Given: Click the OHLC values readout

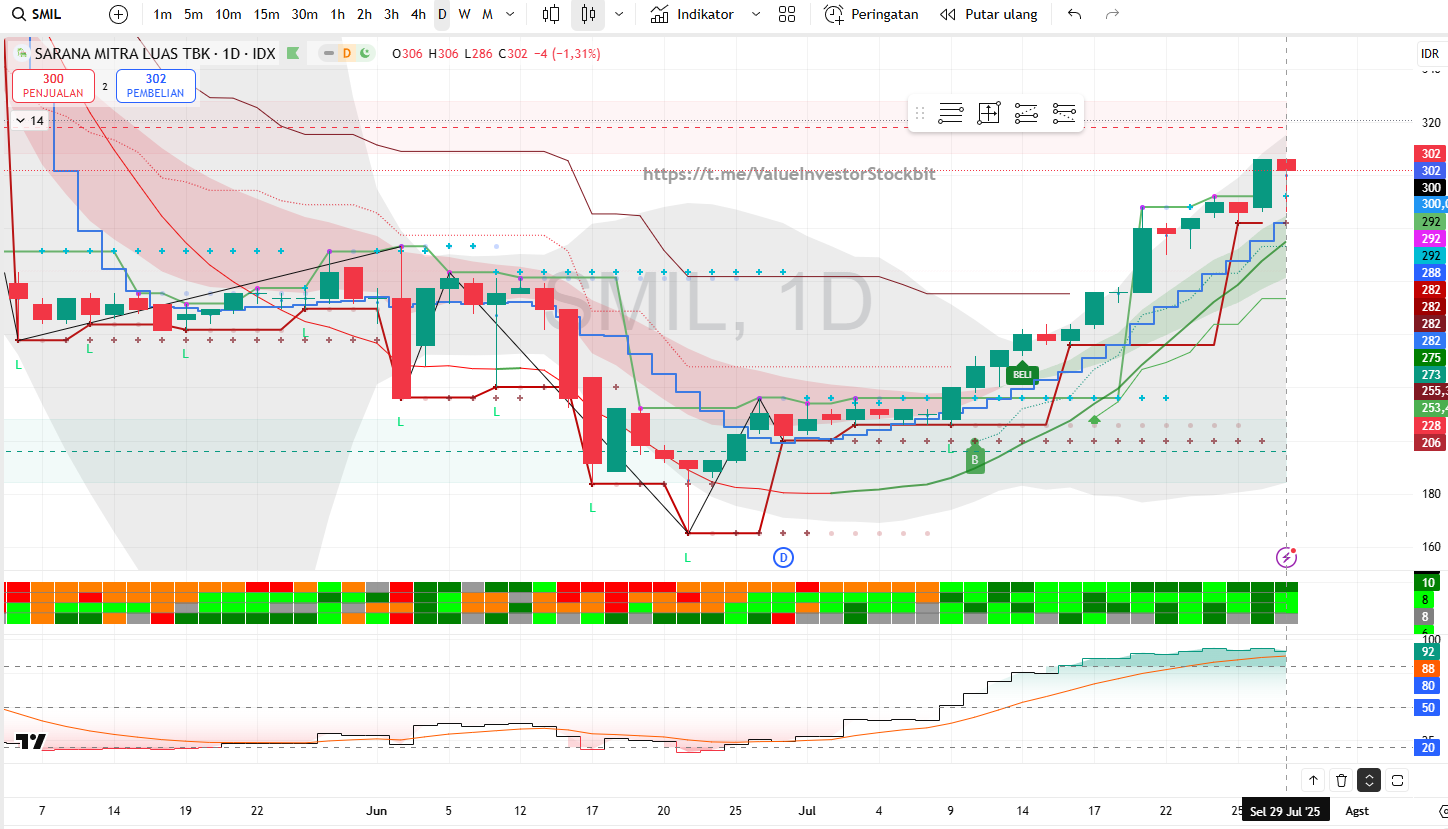Looking at the screenshot, I should coord(495,54).
